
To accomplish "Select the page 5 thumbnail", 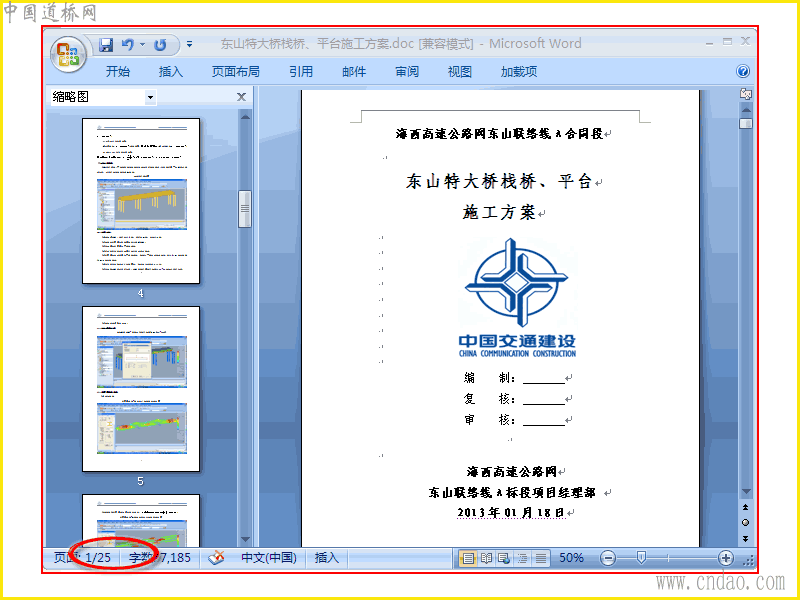I will (141, 389).
